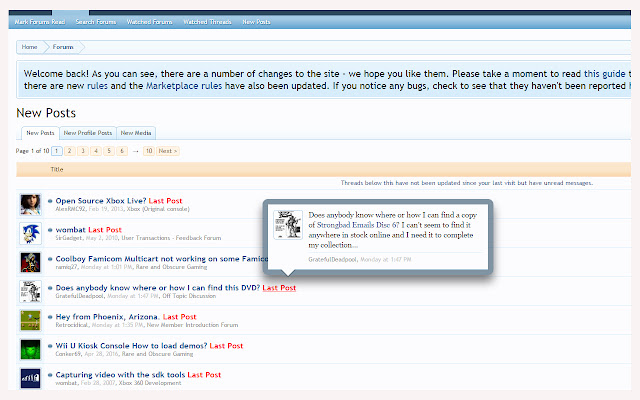Viewport: 640px width, 400px height.
Task: Open Watched Forums
Action: pos(149,22)
